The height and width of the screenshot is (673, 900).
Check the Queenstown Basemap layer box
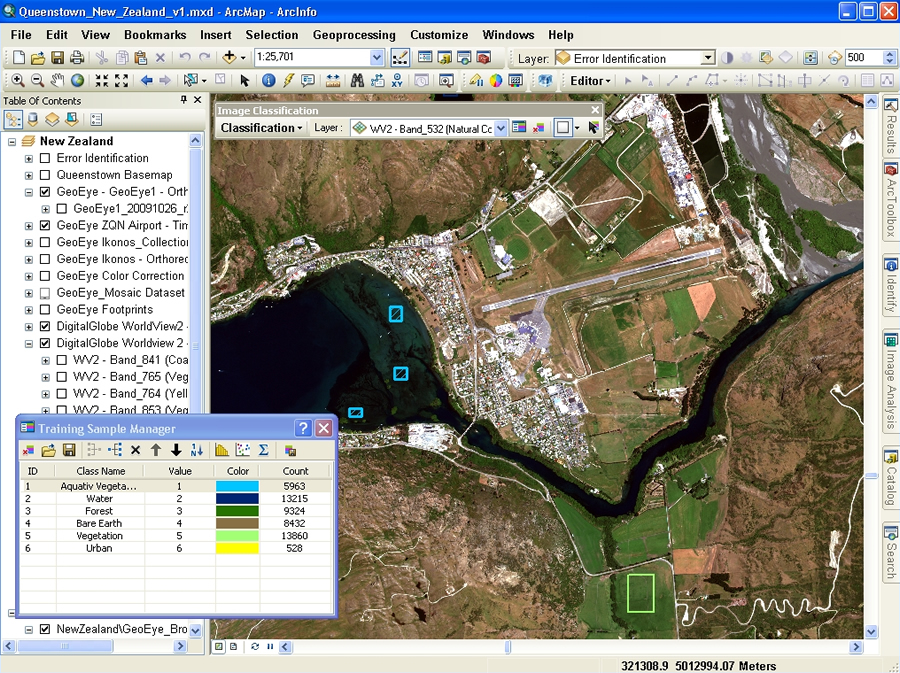(45, 175)
